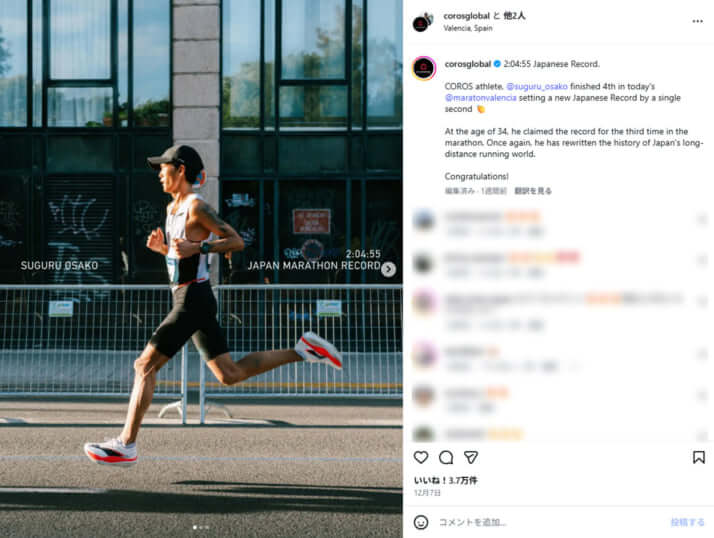The height and width of the screenshot is (538, 714).
Task: Advance to next photo with carousel arrow
Action: tap(388, 269)
